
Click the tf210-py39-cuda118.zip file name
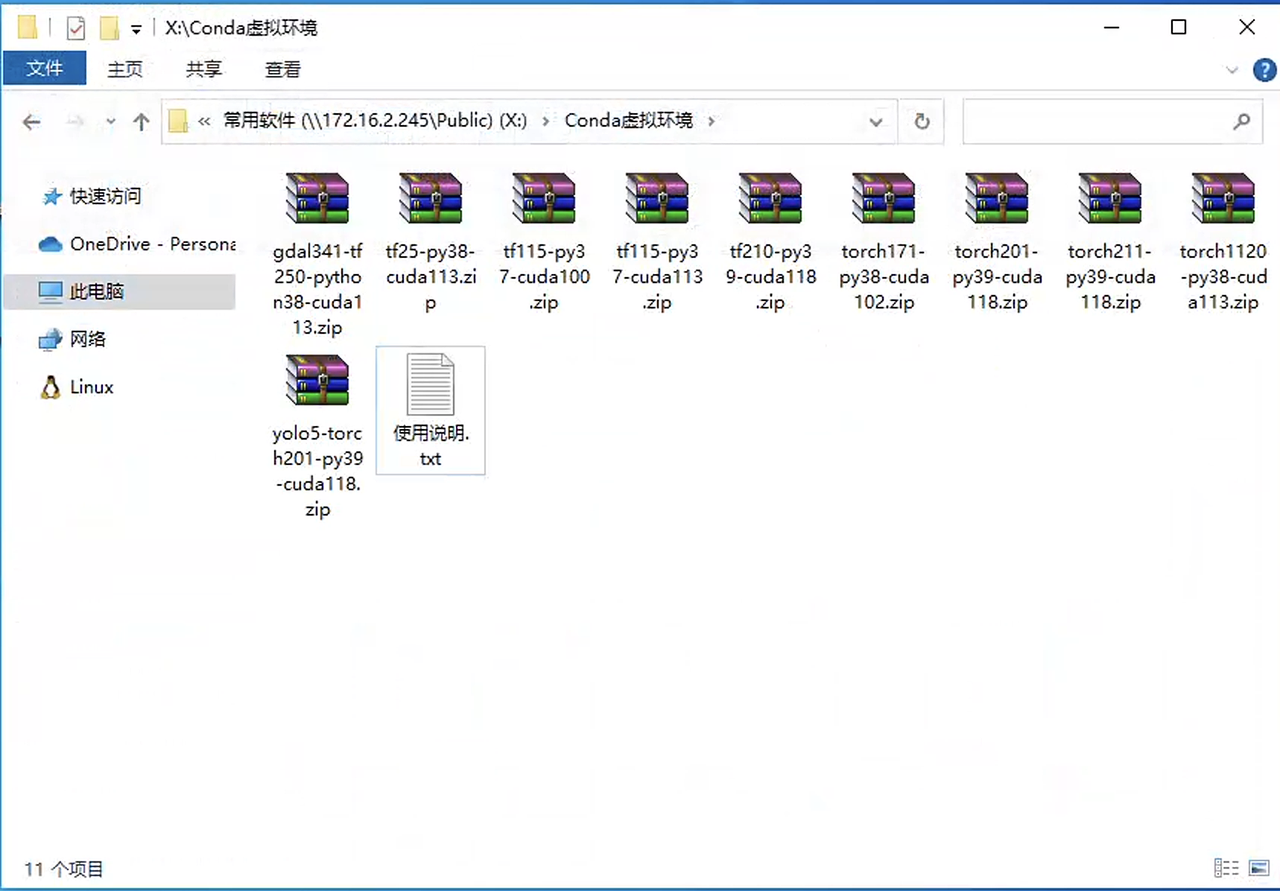[770, 277]
